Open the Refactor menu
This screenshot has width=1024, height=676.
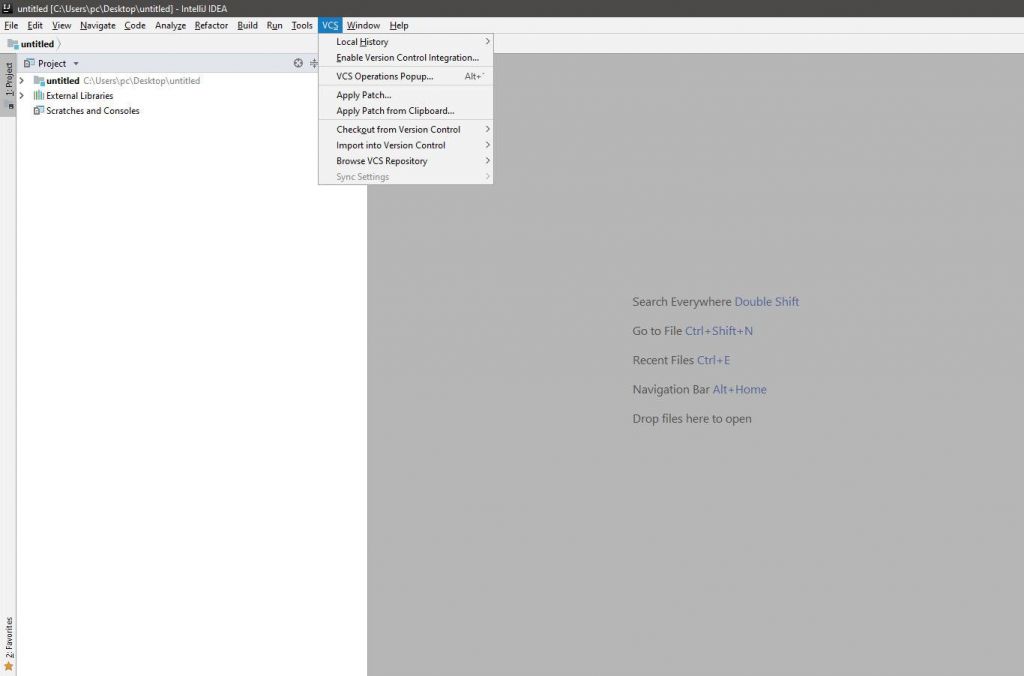pos(211,25)
